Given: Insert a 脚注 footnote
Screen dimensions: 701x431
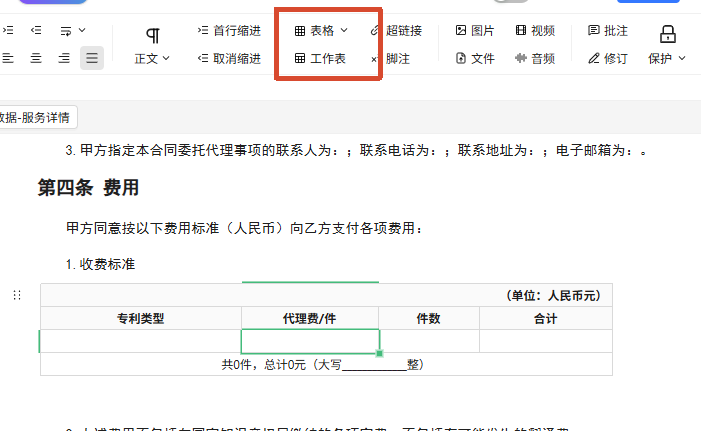Looking at the screenshot, I should tap(390, 59).
